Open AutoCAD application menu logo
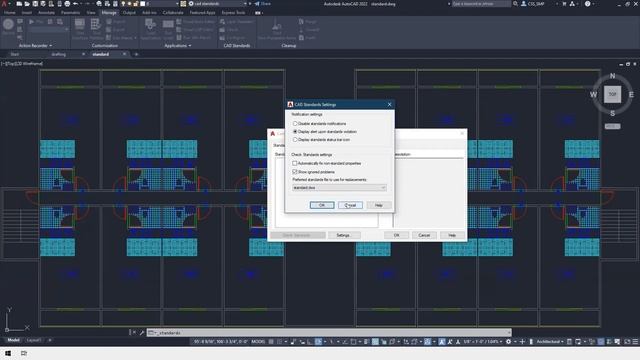The width and height of the screenshot is (640, 360). click(4, 4)
